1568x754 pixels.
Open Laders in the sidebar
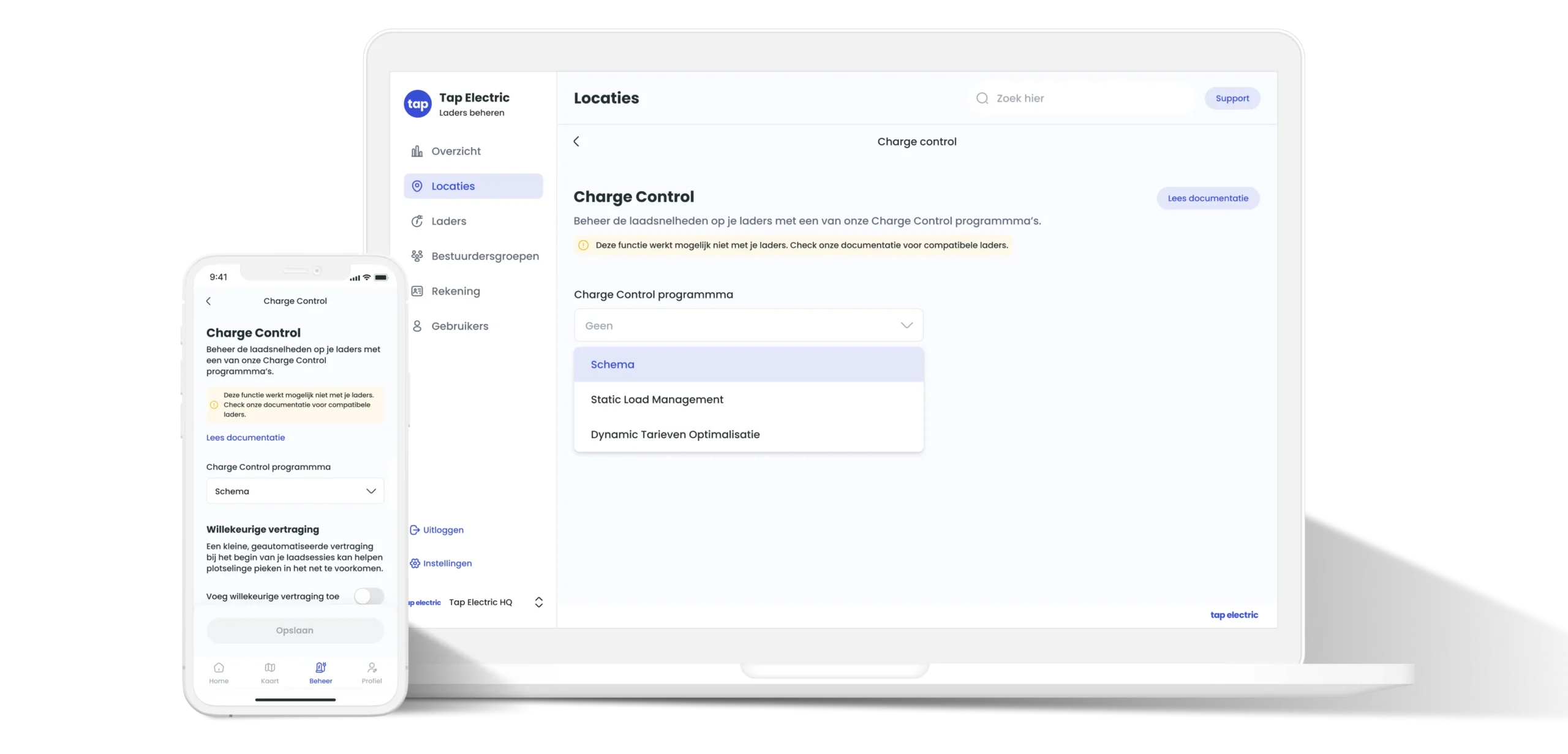(448, 221)
